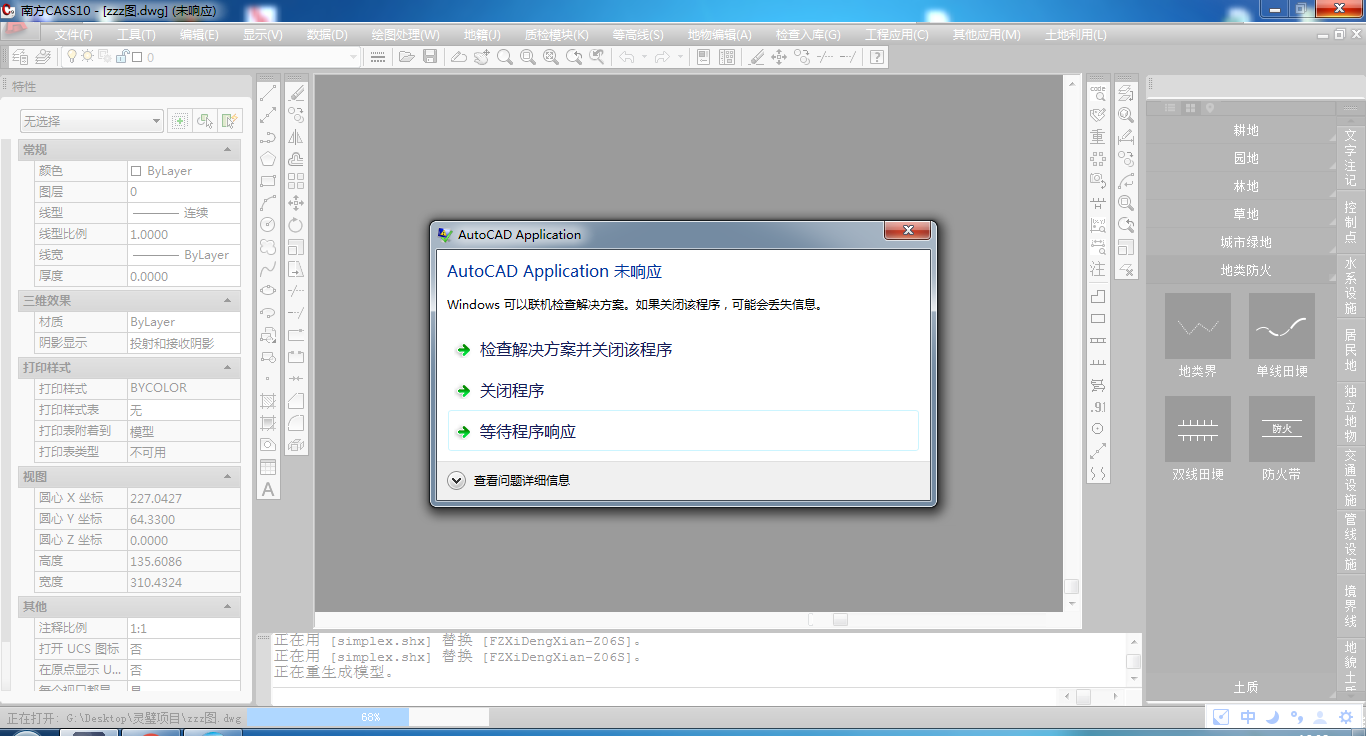Insert a table with table tool
The height and width of the screenshot is (736, 1366).
point(268,467)
